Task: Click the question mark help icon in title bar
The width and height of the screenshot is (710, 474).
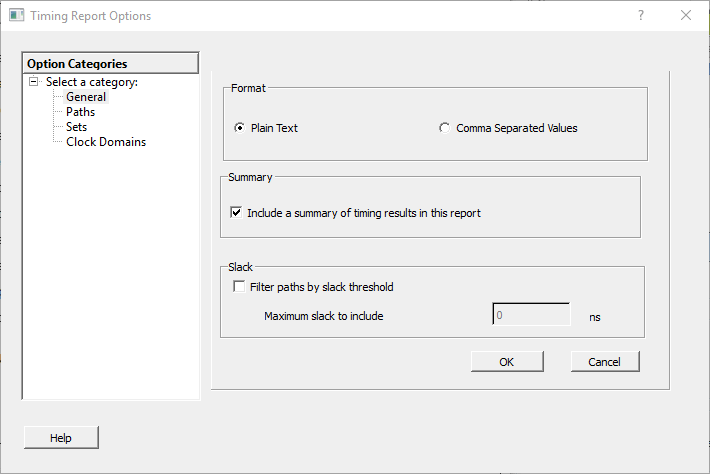Action: (x=641, y=16)
